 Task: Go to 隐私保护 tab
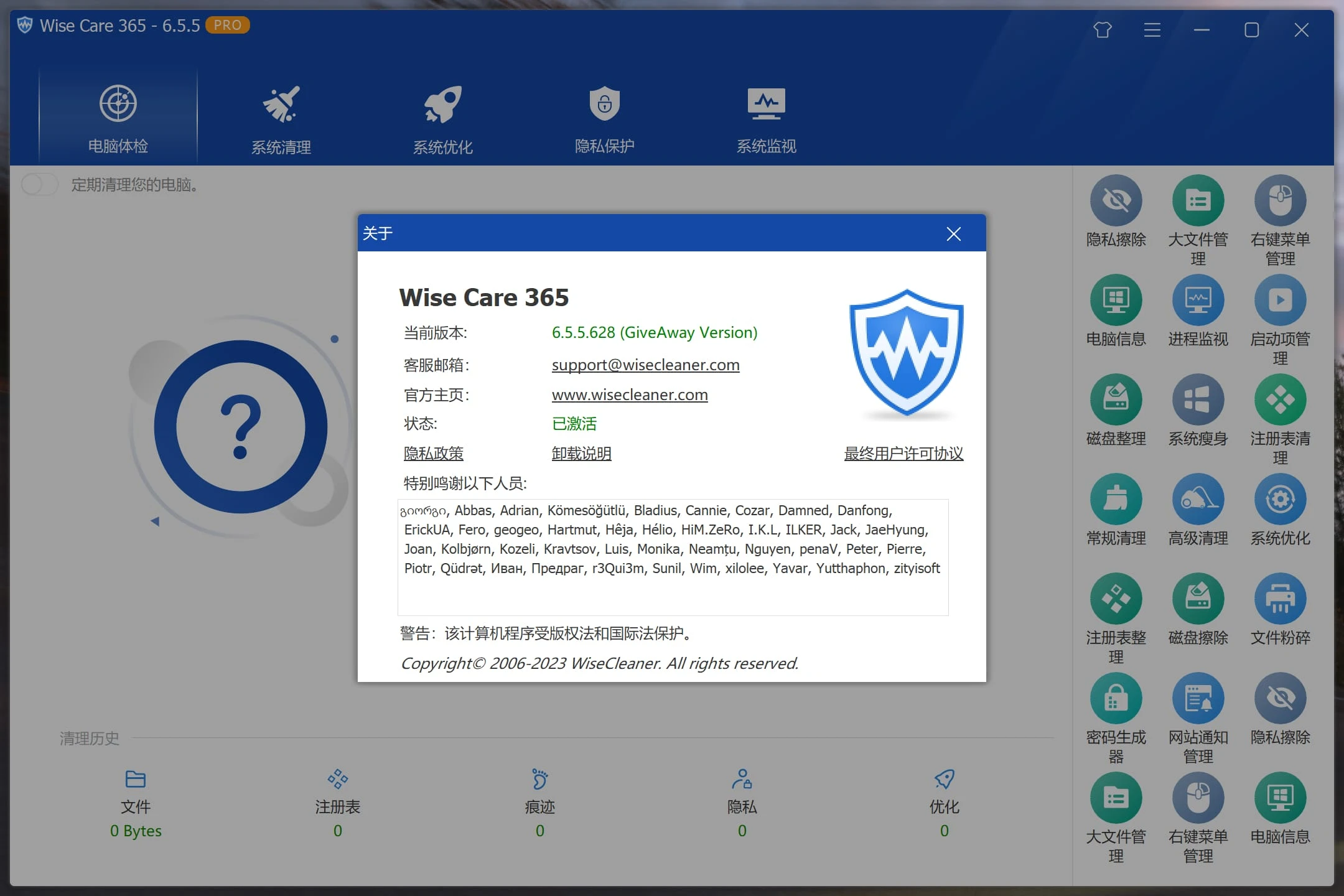[604, 118]
